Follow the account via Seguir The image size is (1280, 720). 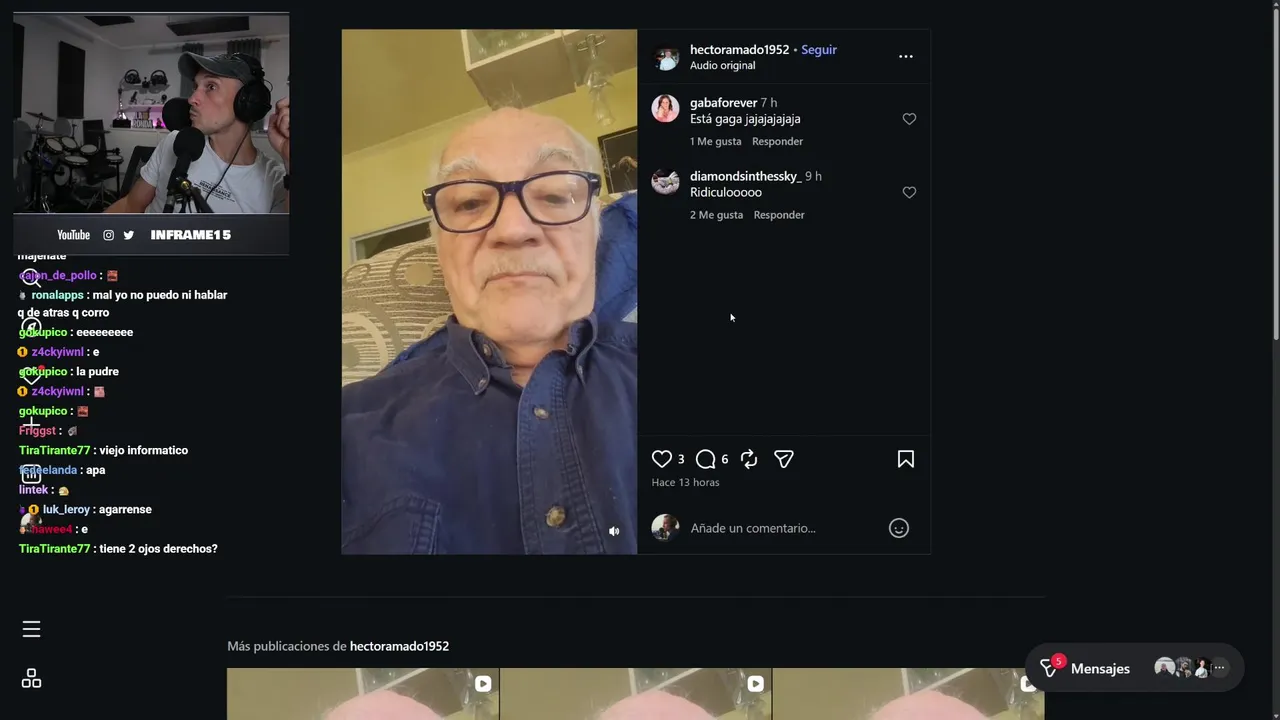[x=819, y=49]
